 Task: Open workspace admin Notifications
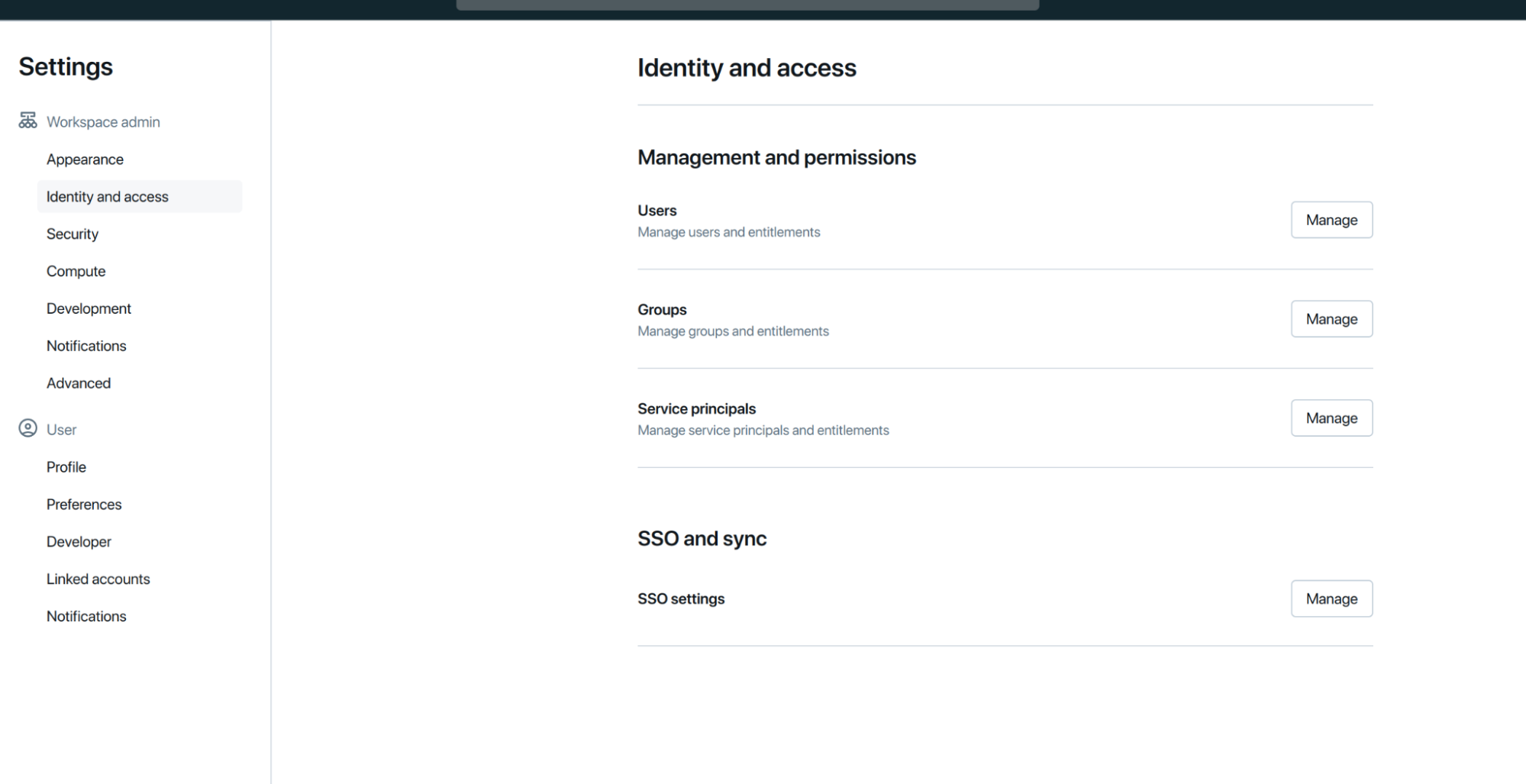(86, 346)
